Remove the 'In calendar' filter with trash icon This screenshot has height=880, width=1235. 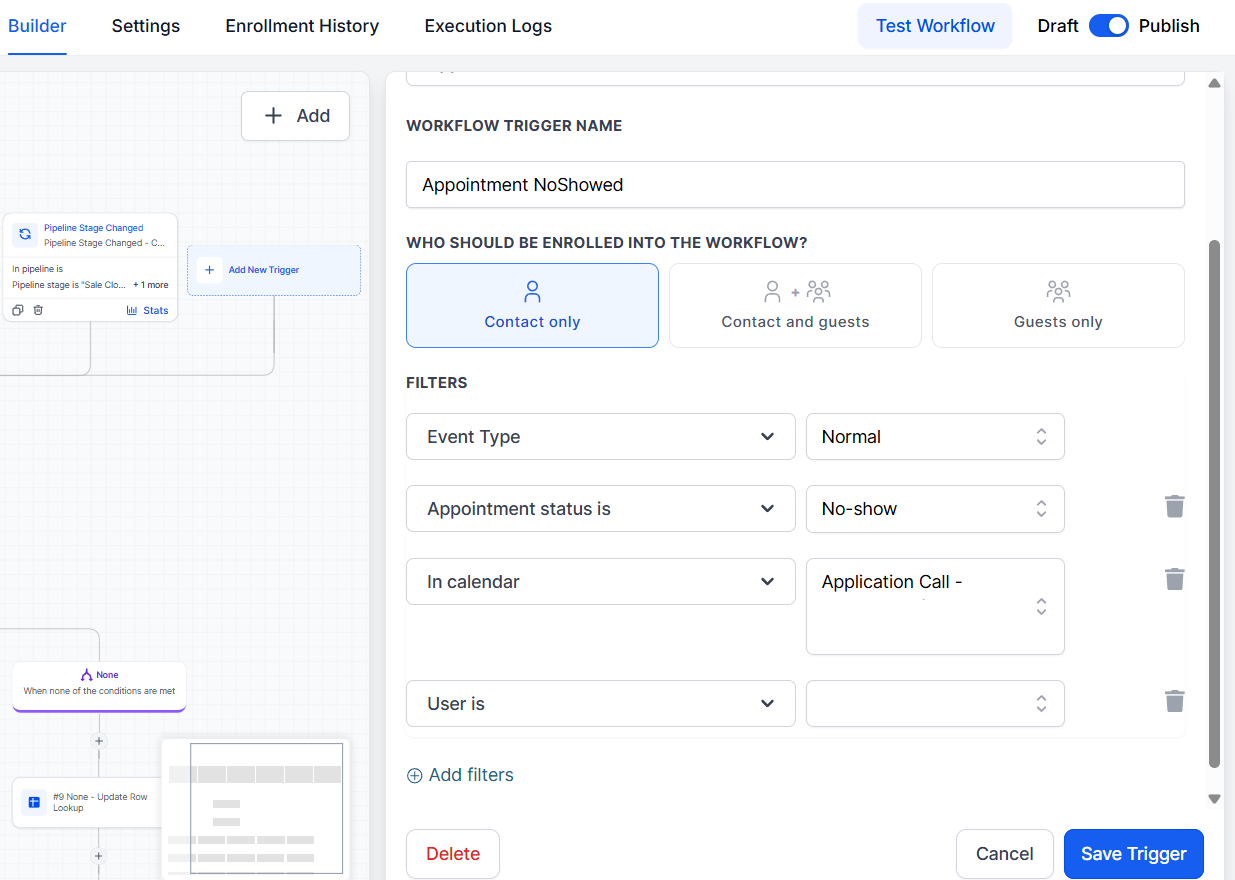(x=1174, y=579)
